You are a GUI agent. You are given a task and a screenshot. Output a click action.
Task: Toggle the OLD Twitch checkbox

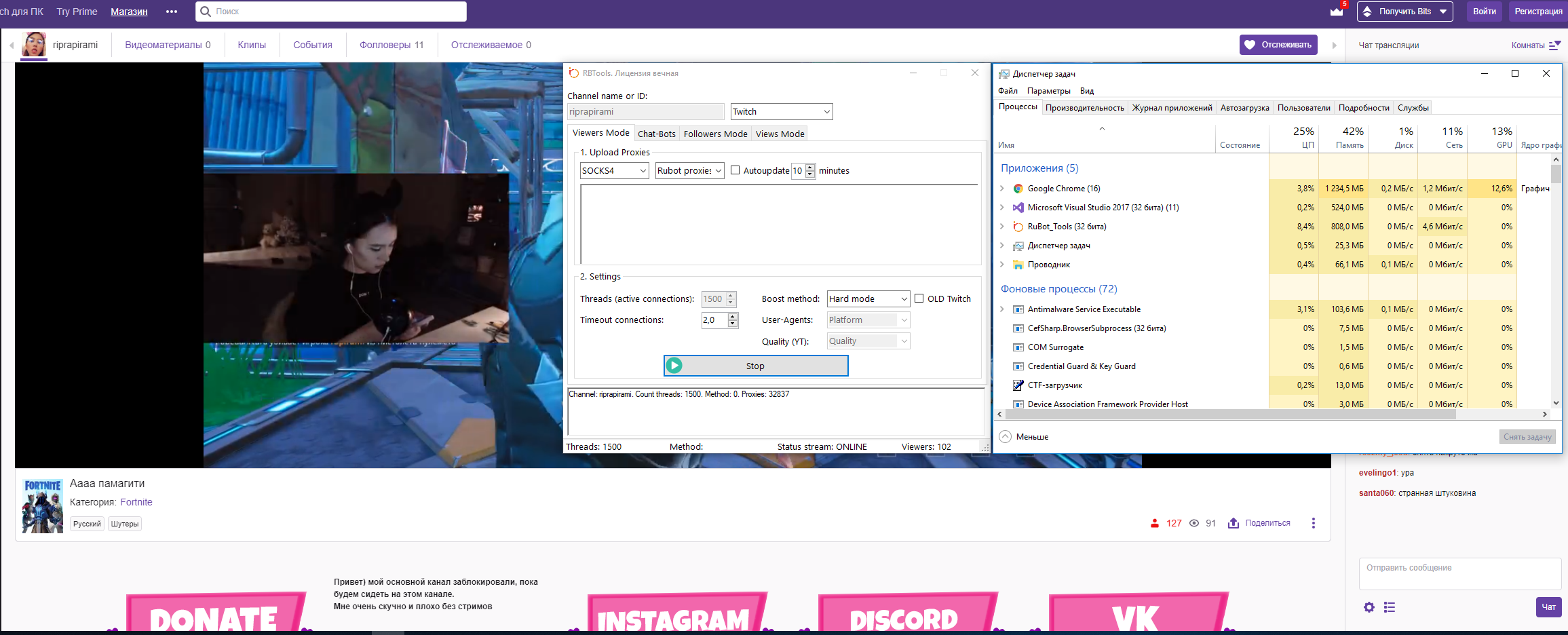point(919,299)
